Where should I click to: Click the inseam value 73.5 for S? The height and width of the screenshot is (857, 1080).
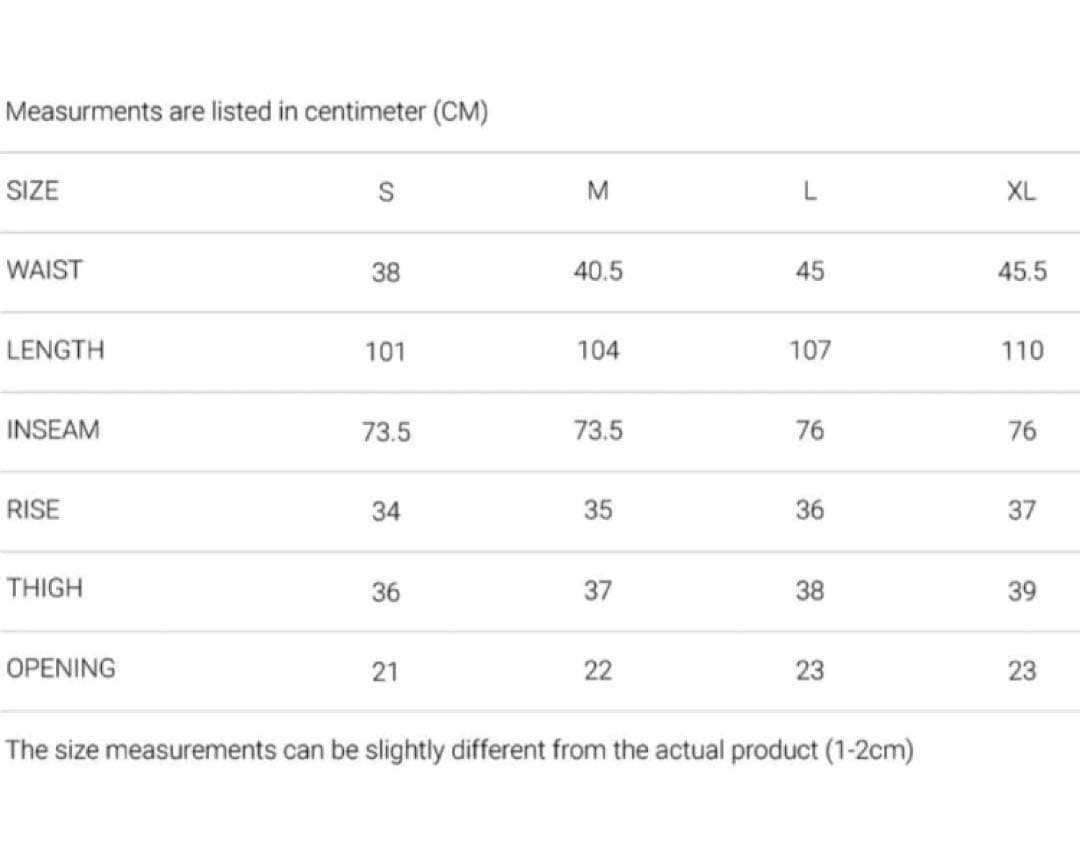386,432
